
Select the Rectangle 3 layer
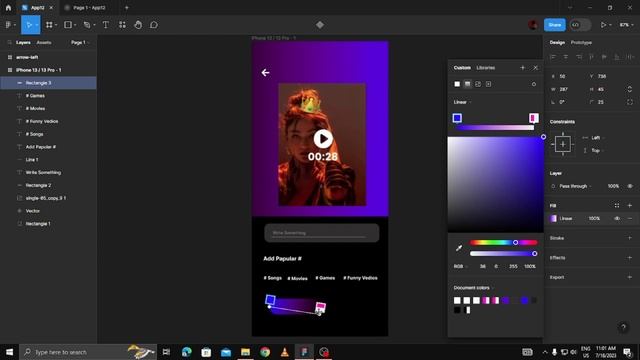click(38, 83)
